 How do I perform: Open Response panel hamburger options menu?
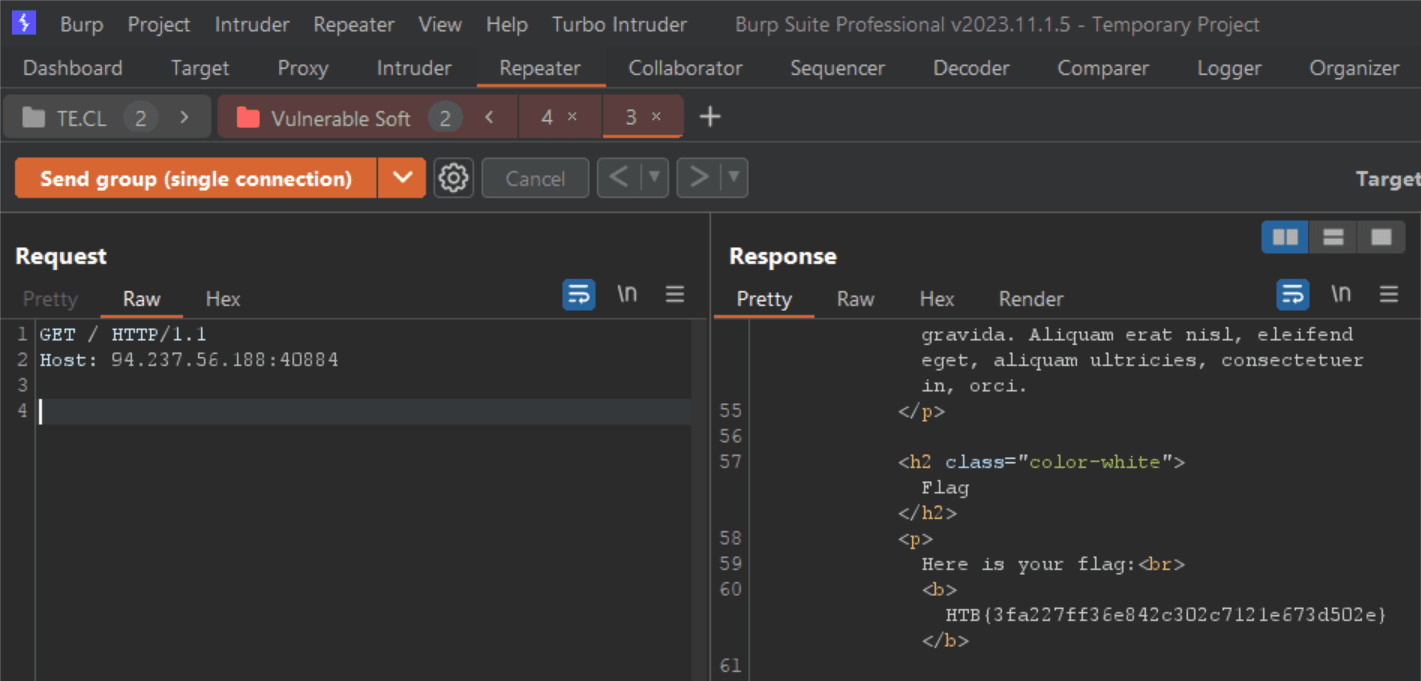point(1389,294)
